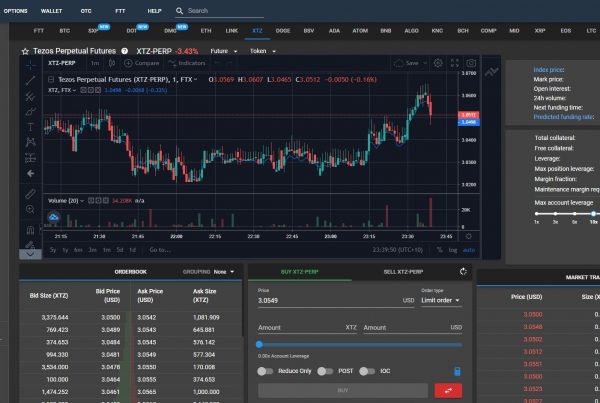This screenshot has height=403, width=600.
Task: Switch to the ETH market tab
Action: (206, 31)
